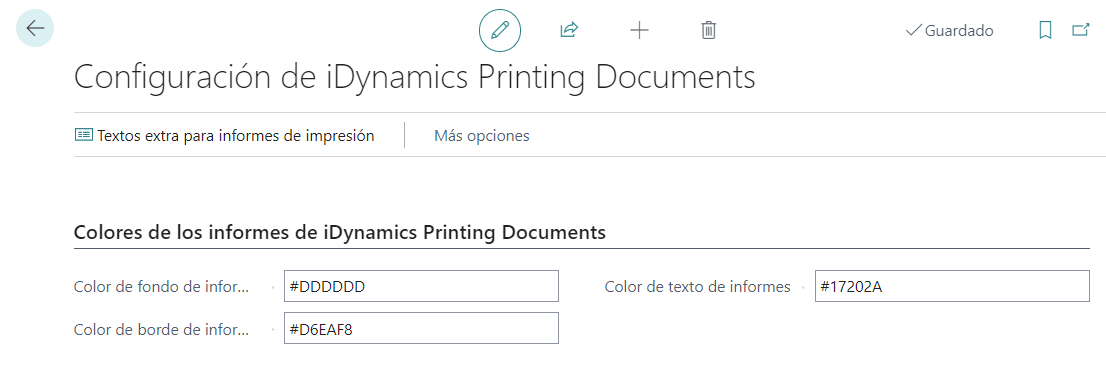Open page in new window icon
Viewport: 1106px width, 378px height.
1080,30
